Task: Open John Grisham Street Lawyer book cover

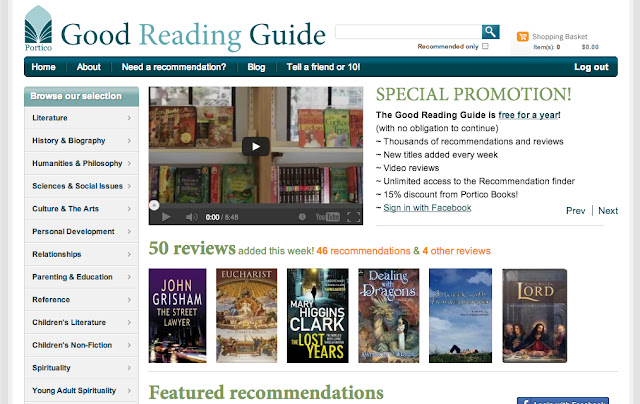Action: point(178,315)
